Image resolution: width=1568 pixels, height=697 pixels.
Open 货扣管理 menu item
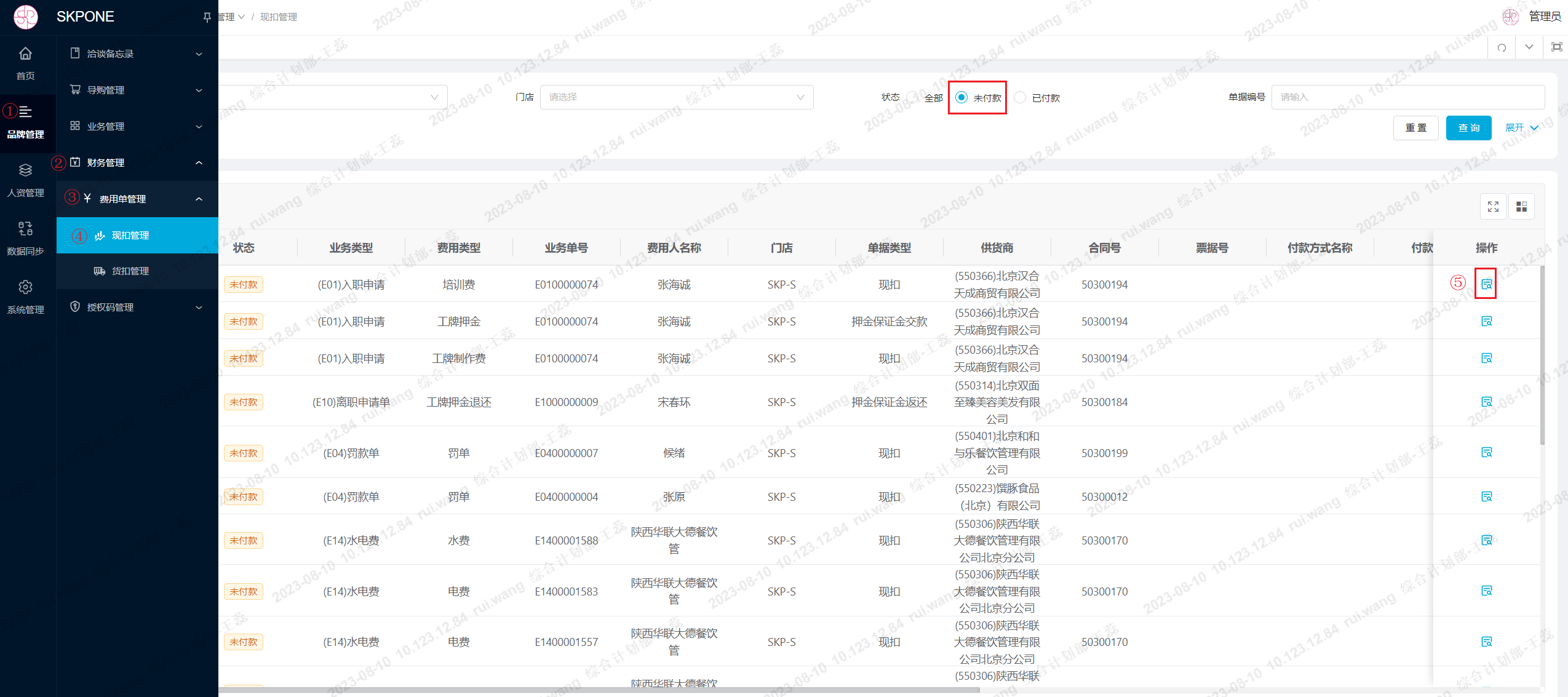click(130, 271)
